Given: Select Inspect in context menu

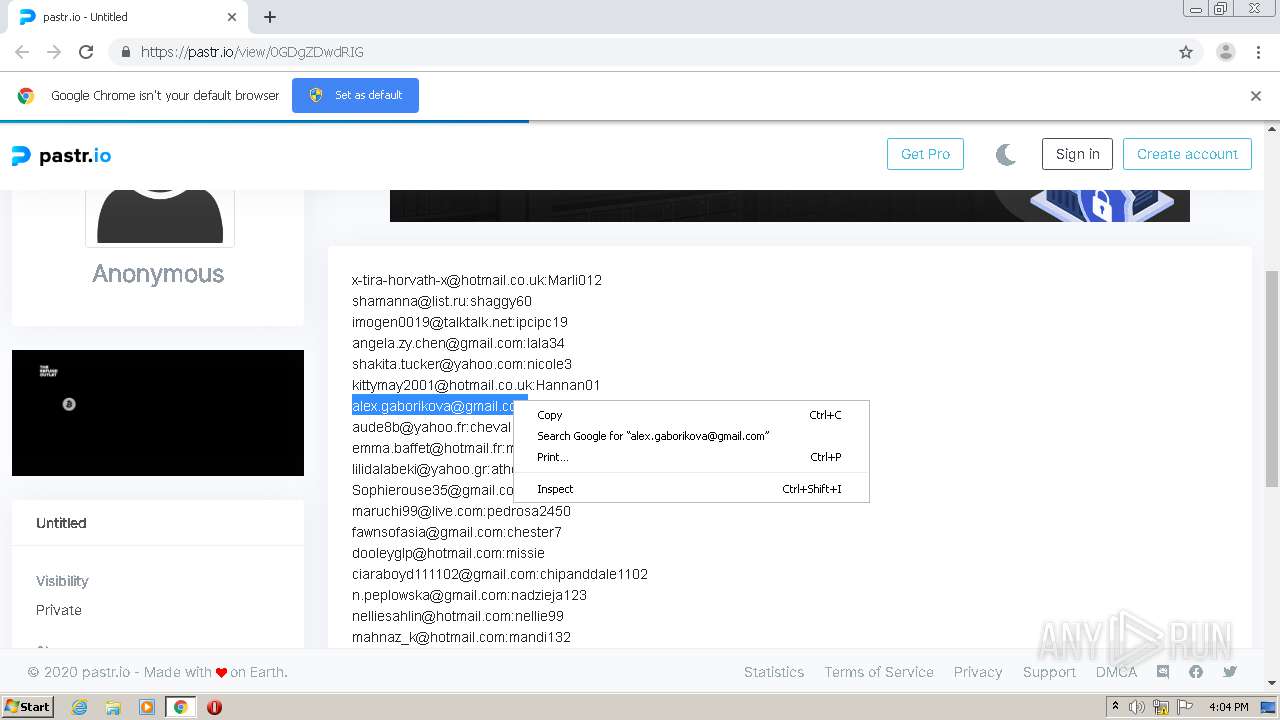Looking at the screenshot, I should [x=691, y=489].
